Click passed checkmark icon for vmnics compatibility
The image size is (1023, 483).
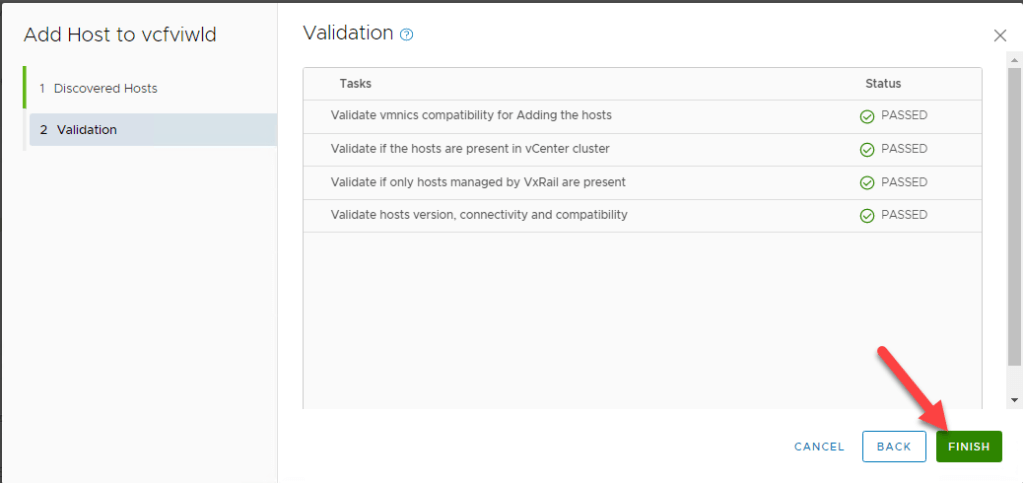pos(867,116)
